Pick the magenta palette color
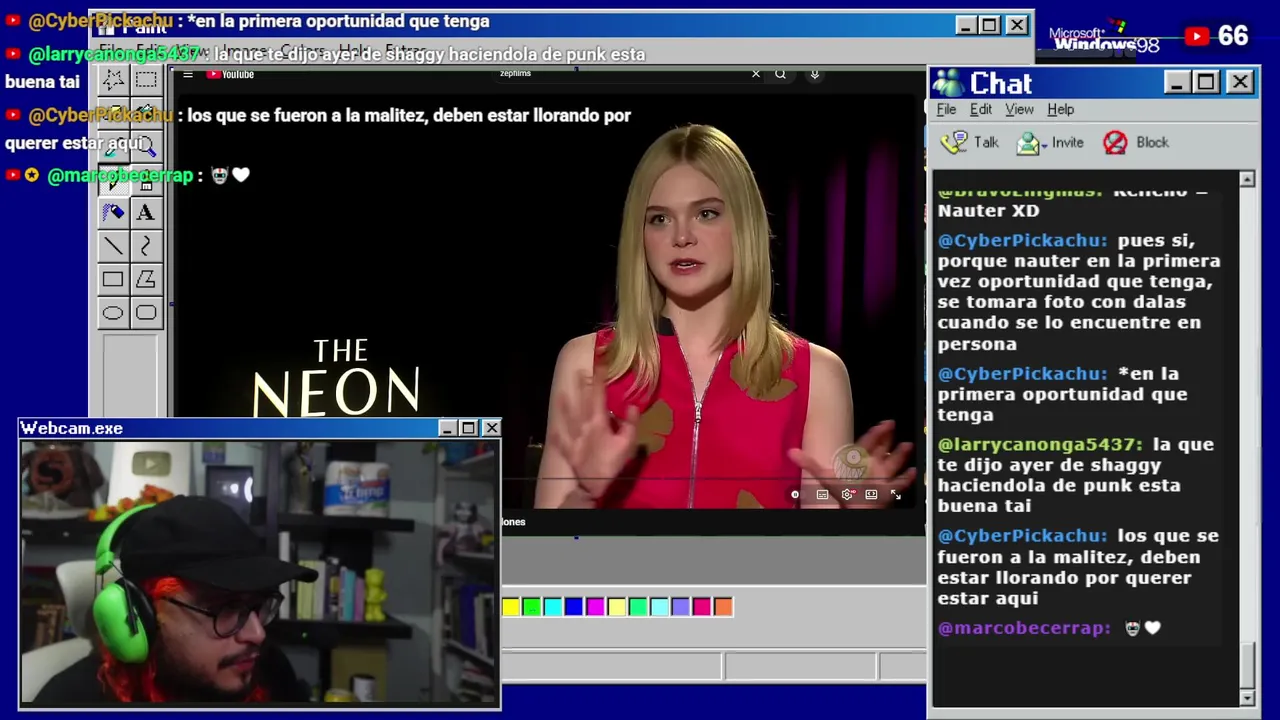This screenshot has width=1280, height=720. (x=595, y=606)
